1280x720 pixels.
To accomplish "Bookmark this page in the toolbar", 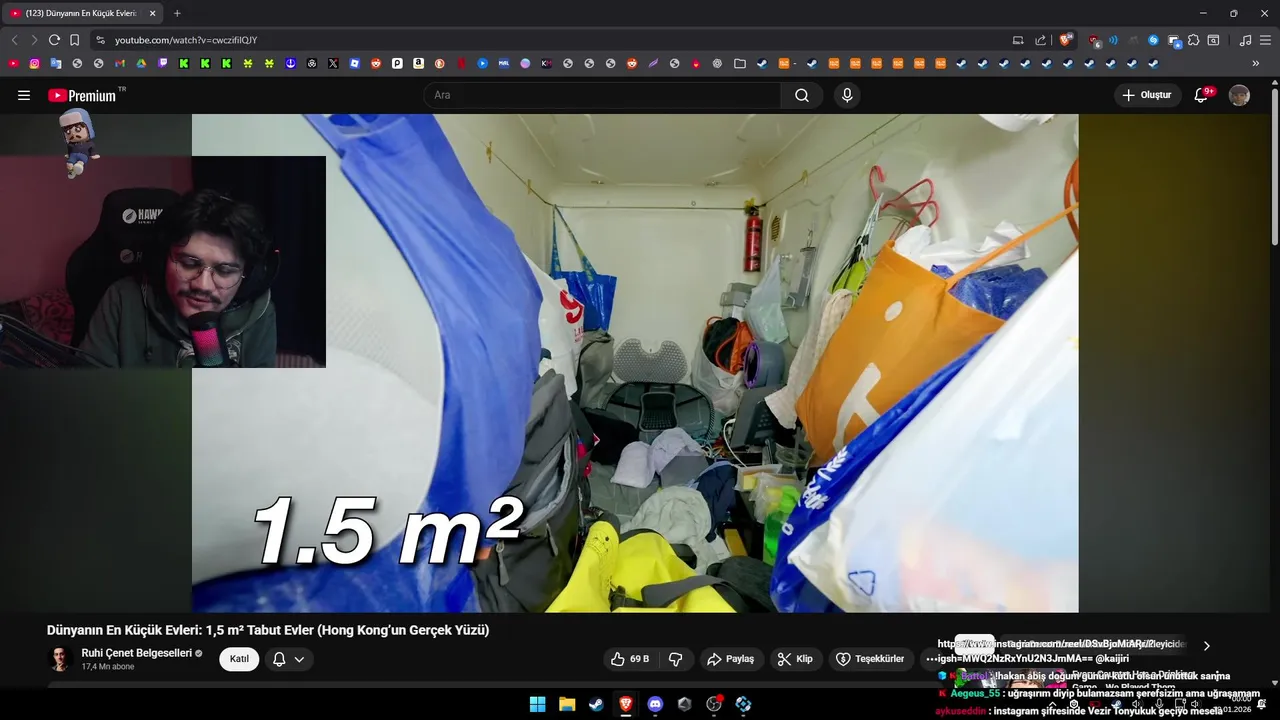I will [x=75, y=40].
